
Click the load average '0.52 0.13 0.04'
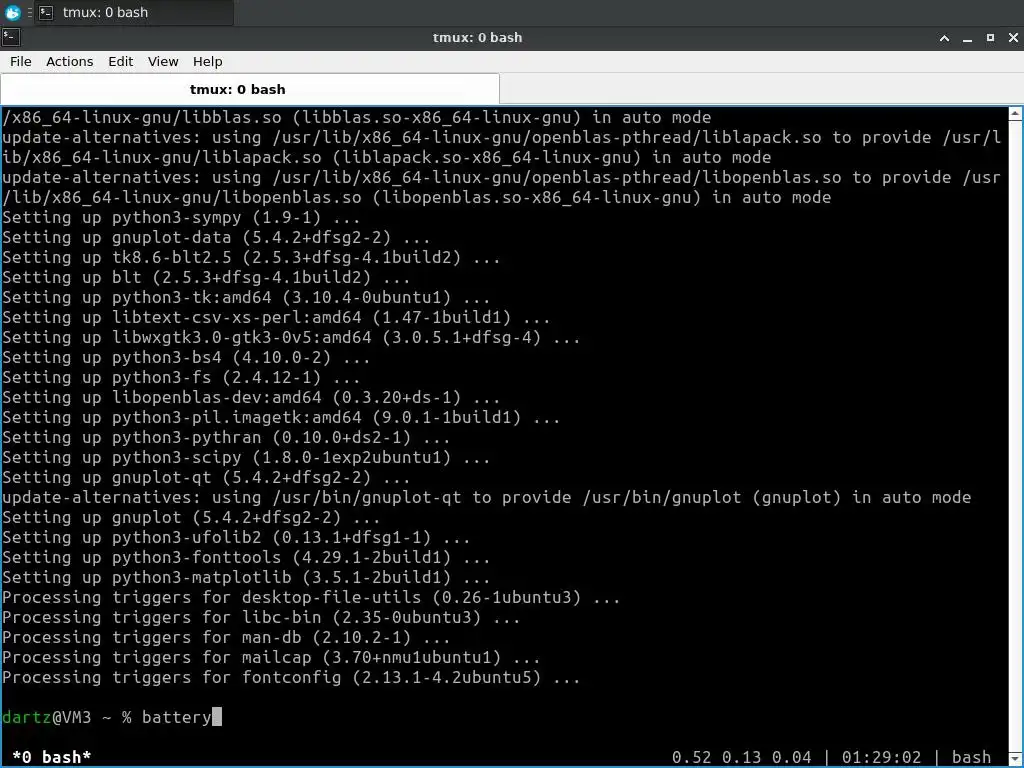pyautogui.click(x=741, y=757)
